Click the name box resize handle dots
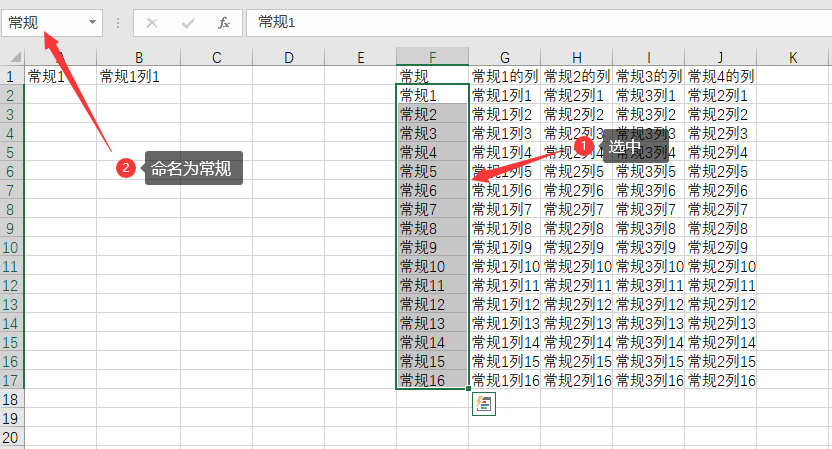 [x=118, y=22]
